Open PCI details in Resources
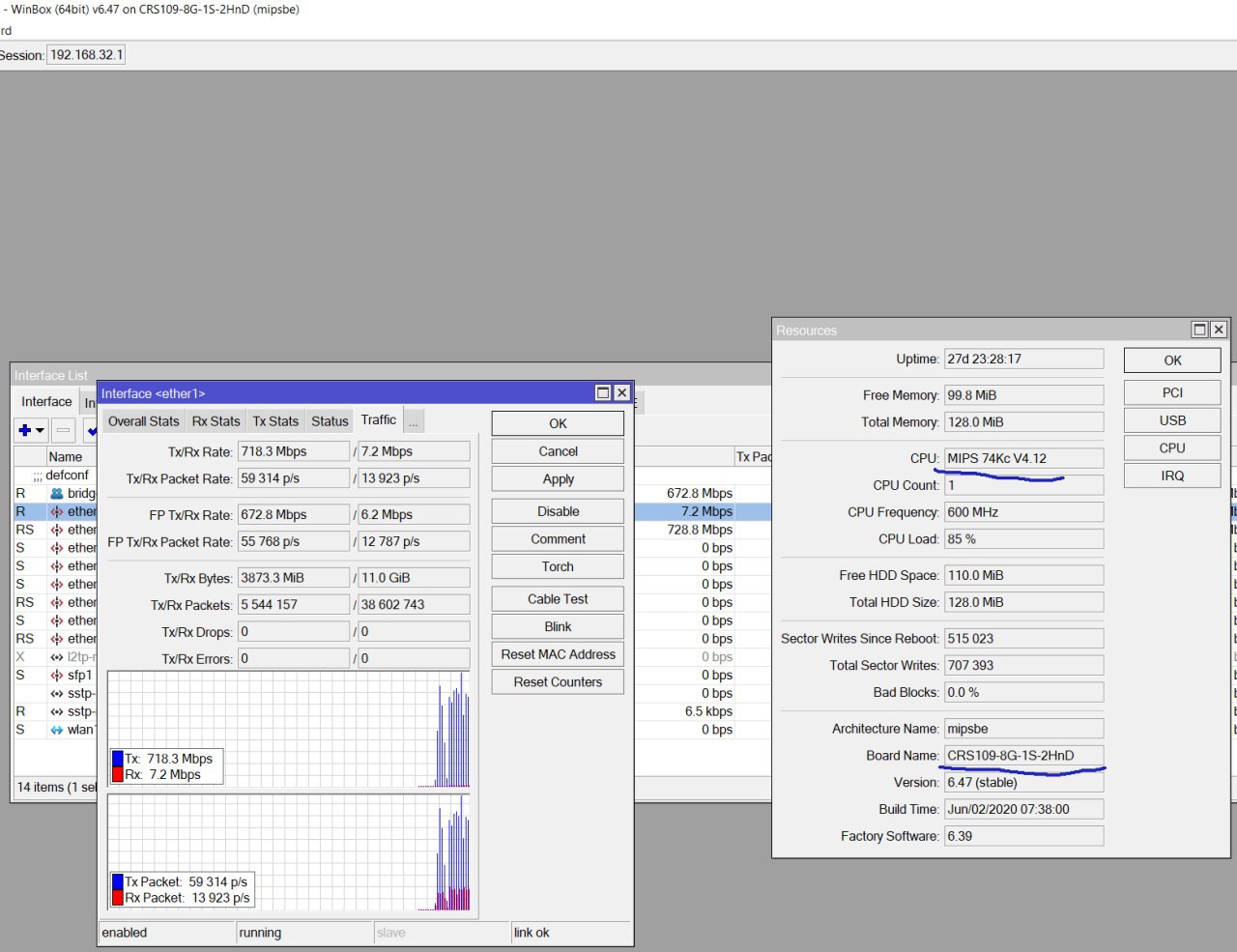1237x952 pixels. click(x=1172, y=392)
